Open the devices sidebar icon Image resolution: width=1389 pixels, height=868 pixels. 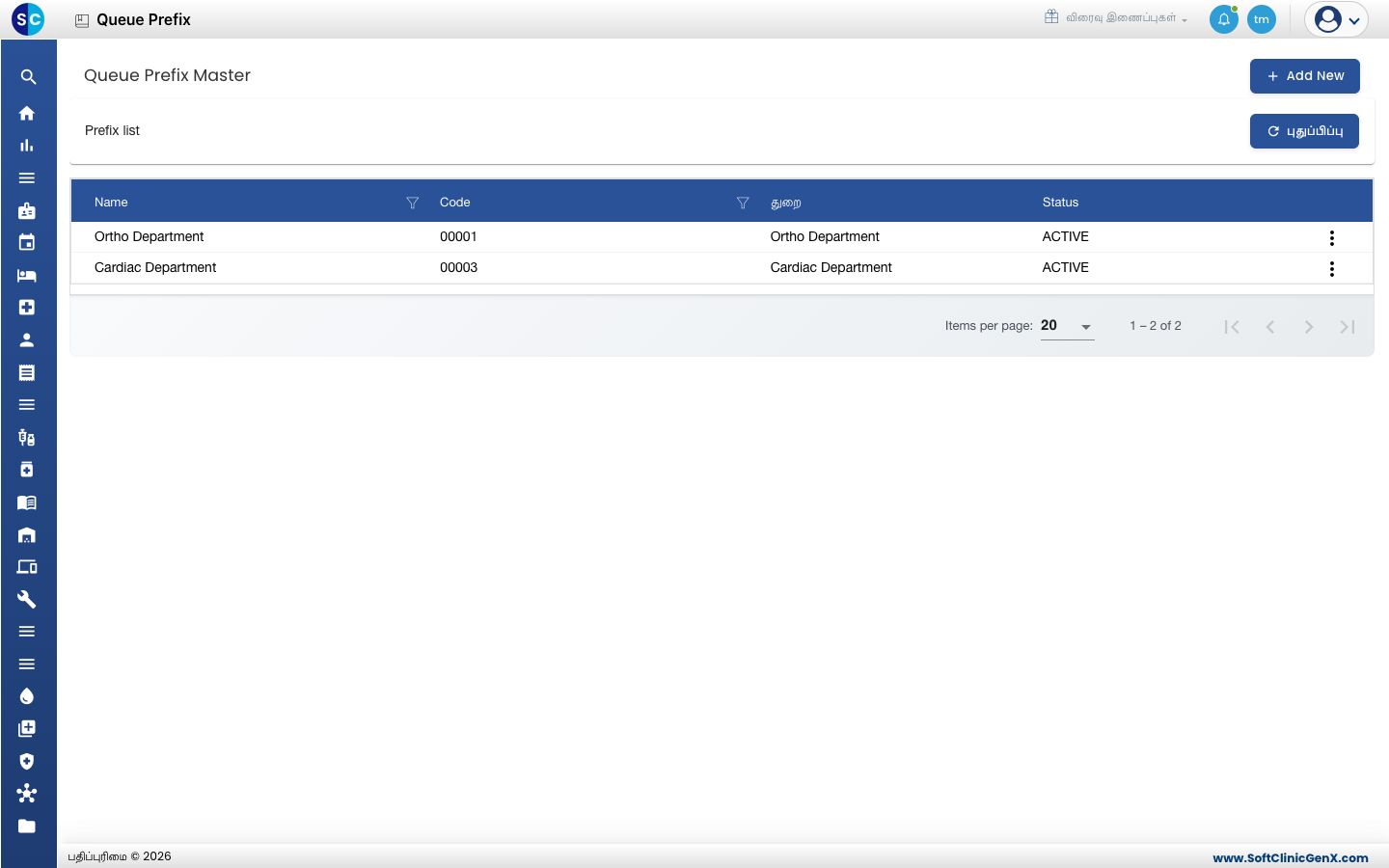tap(27, 567)
